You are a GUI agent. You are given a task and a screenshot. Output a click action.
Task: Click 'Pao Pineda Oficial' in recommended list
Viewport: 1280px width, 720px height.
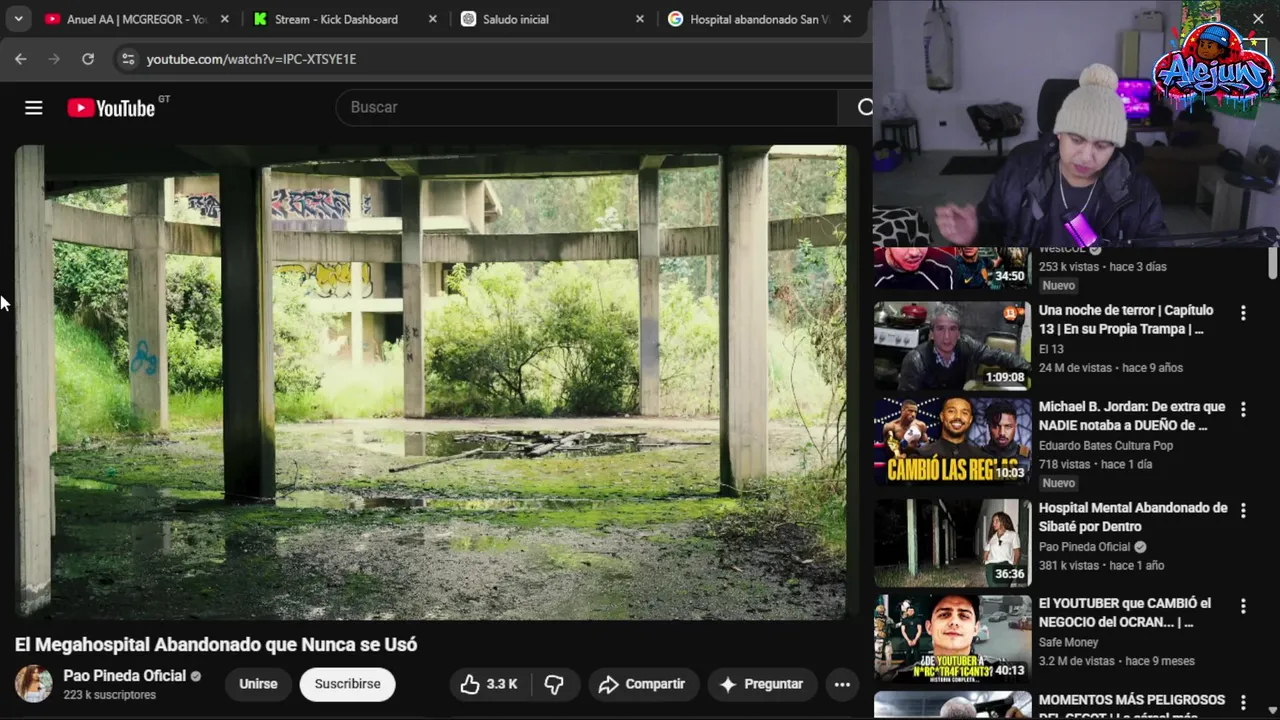click(x=1085, y=547)
